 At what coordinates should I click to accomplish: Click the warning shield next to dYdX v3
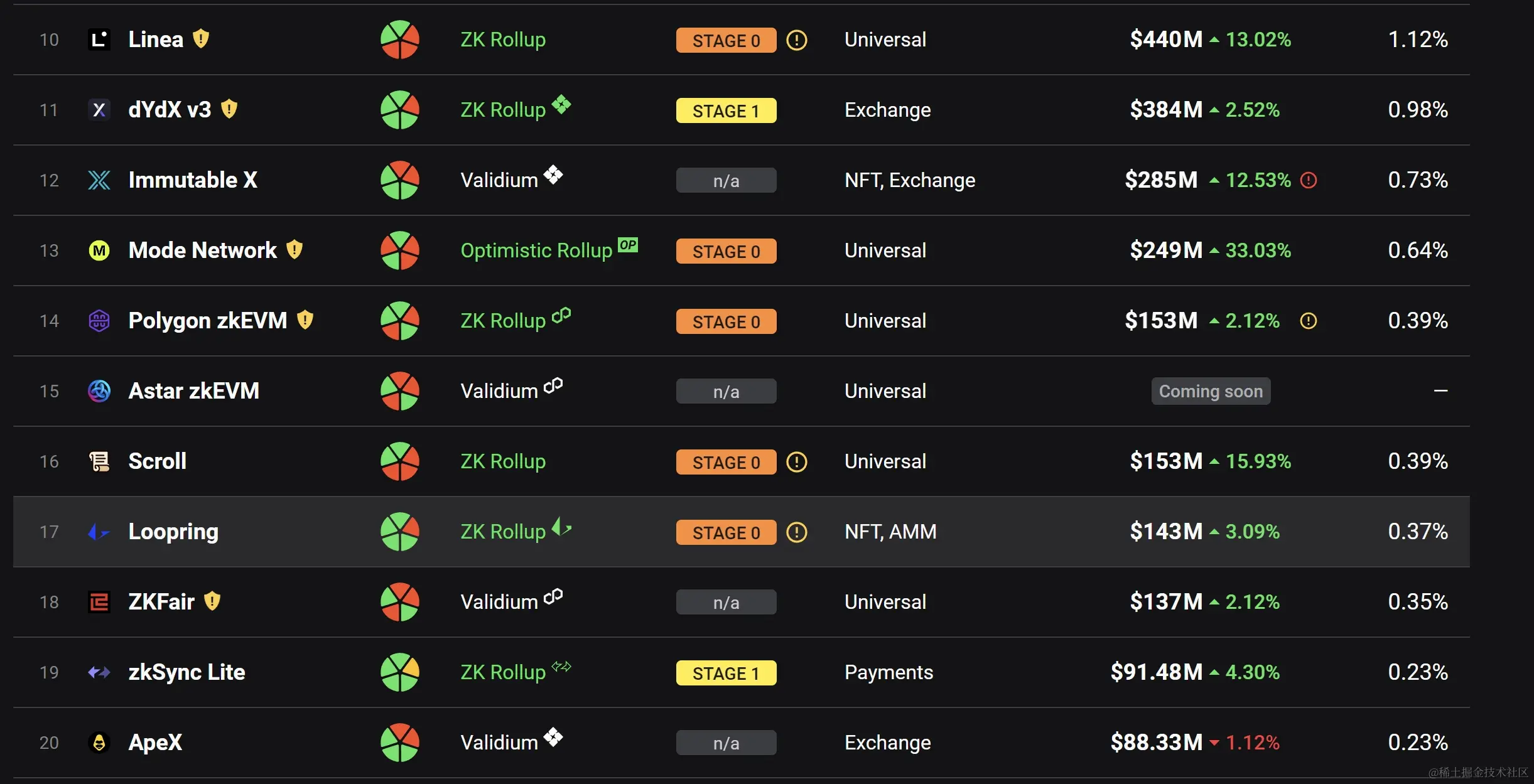pos(229,109)
